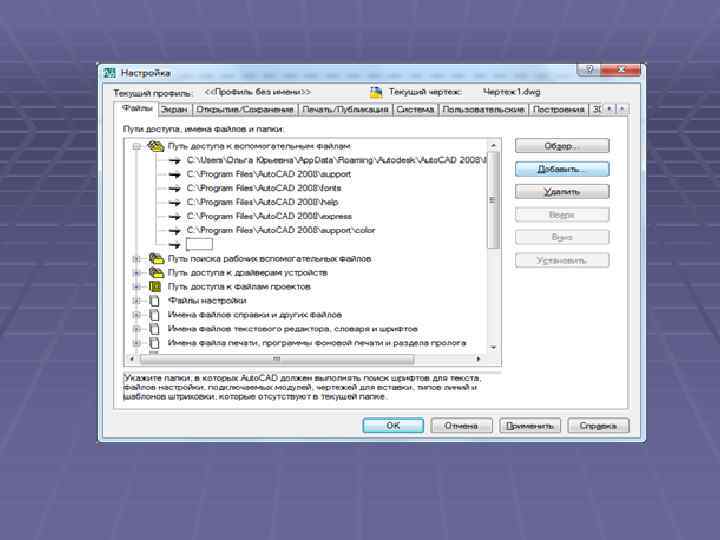This screenshot has width=720, height=540.
Task: Click the folder icon of Путь доступа к драйверам устройств
Action: [x=156, y=273]
